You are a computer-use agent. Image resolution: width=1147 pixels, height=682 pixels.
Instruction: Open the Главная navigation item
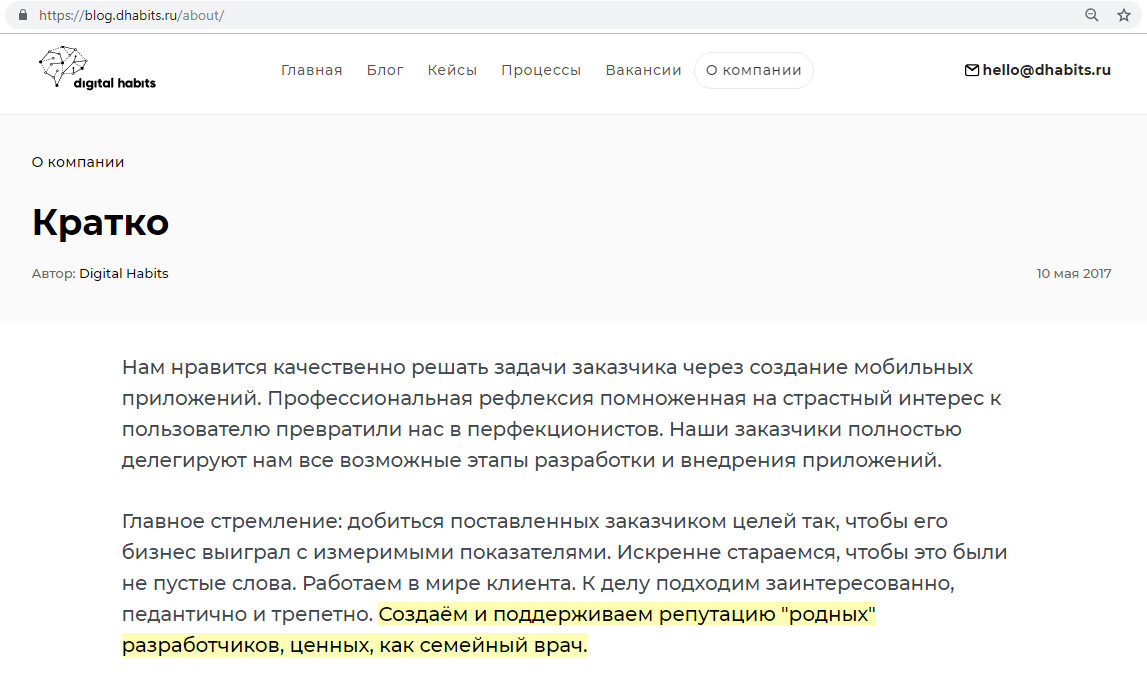[311, 70]
